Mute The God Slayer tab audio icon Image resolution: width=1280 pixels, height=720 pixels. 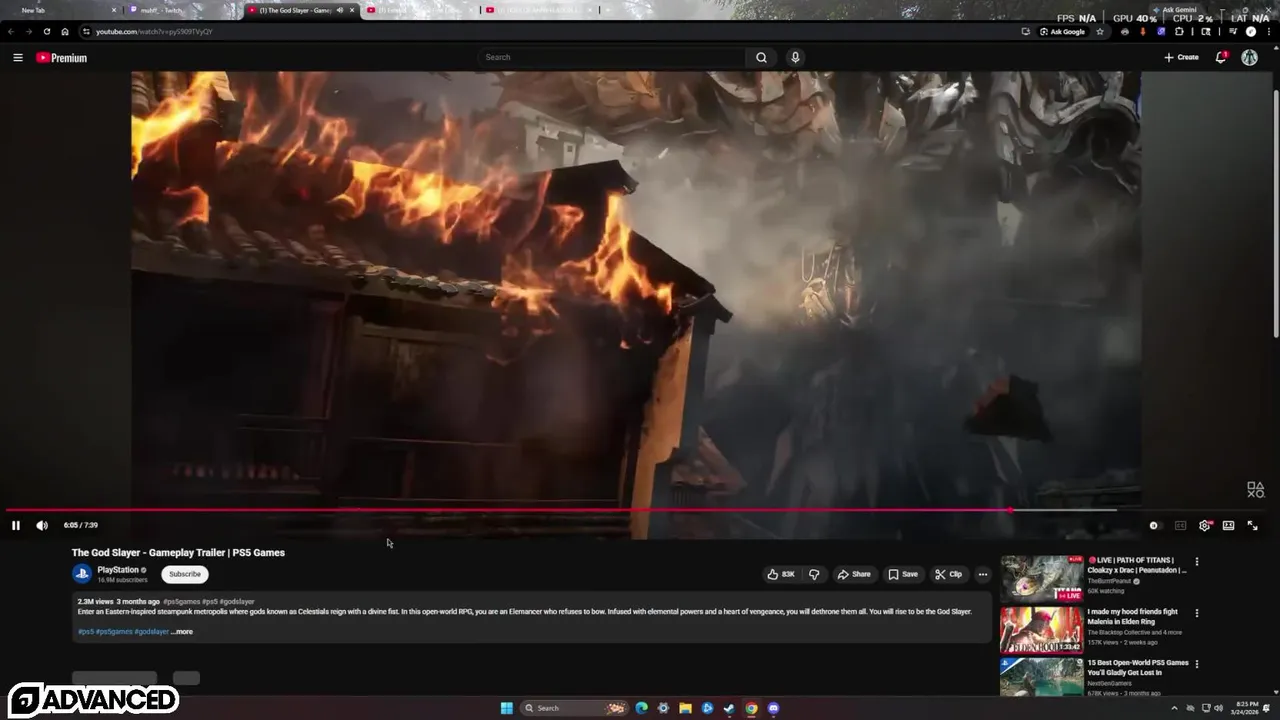tap(340, 10)
